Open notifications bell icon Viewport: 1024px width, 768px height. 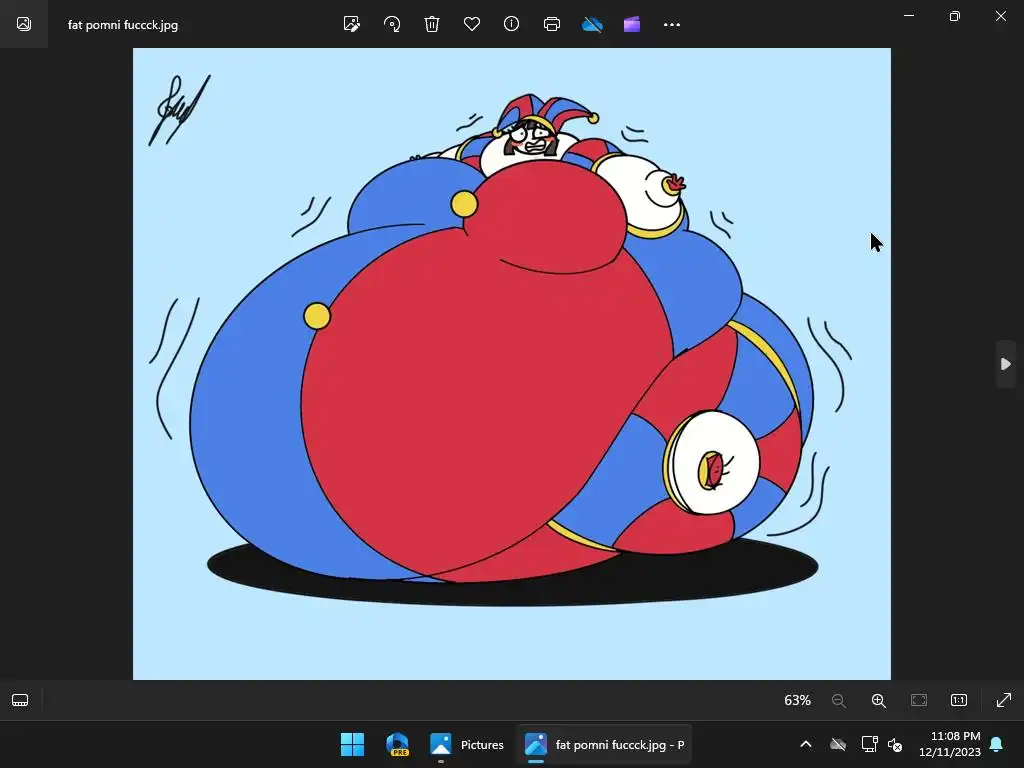pos(997,744)
